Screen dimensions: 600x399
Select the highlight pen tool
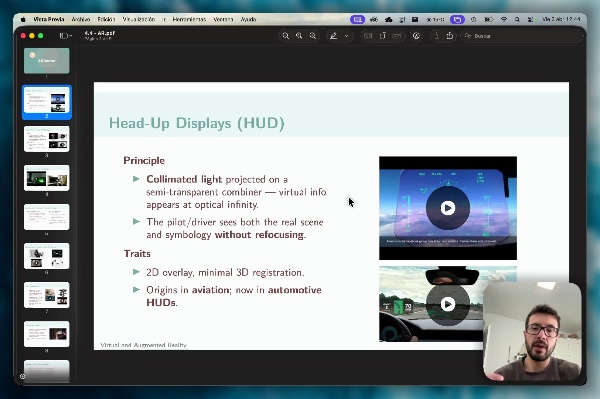tap(334, 36)
